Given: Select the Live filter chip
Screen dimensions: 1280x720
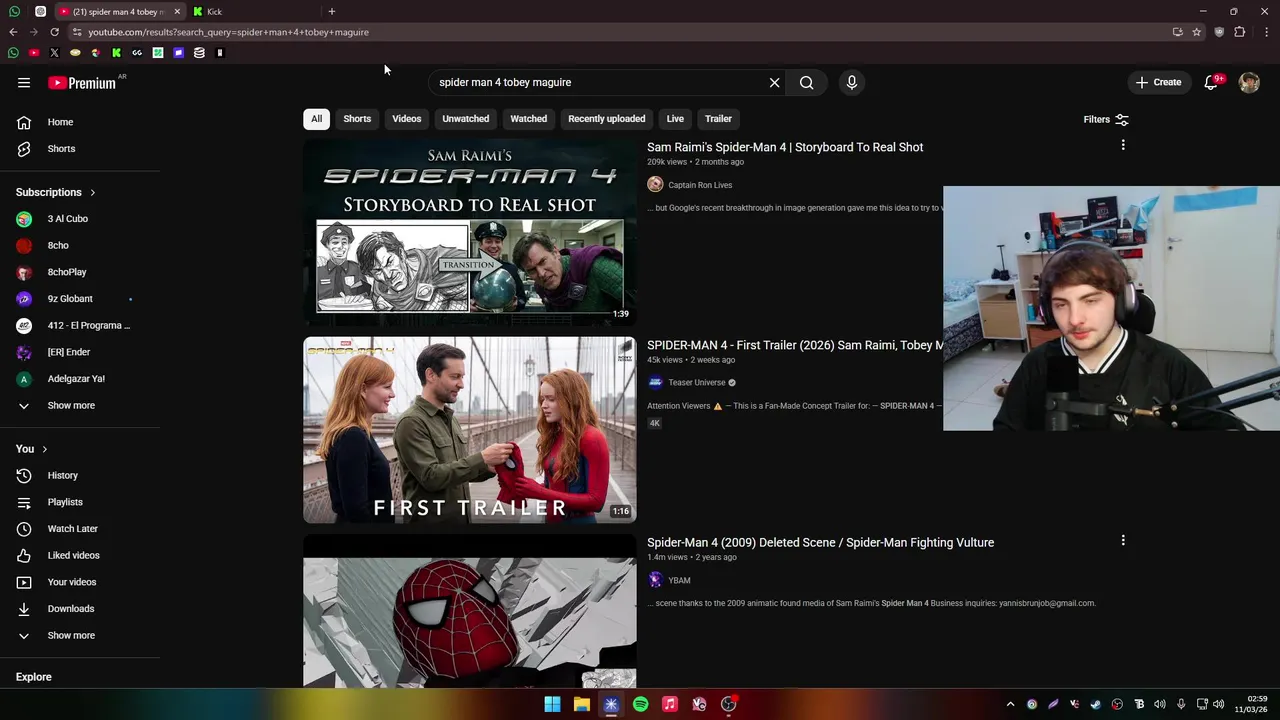Looking at the screenshot, I should (675, 119).
